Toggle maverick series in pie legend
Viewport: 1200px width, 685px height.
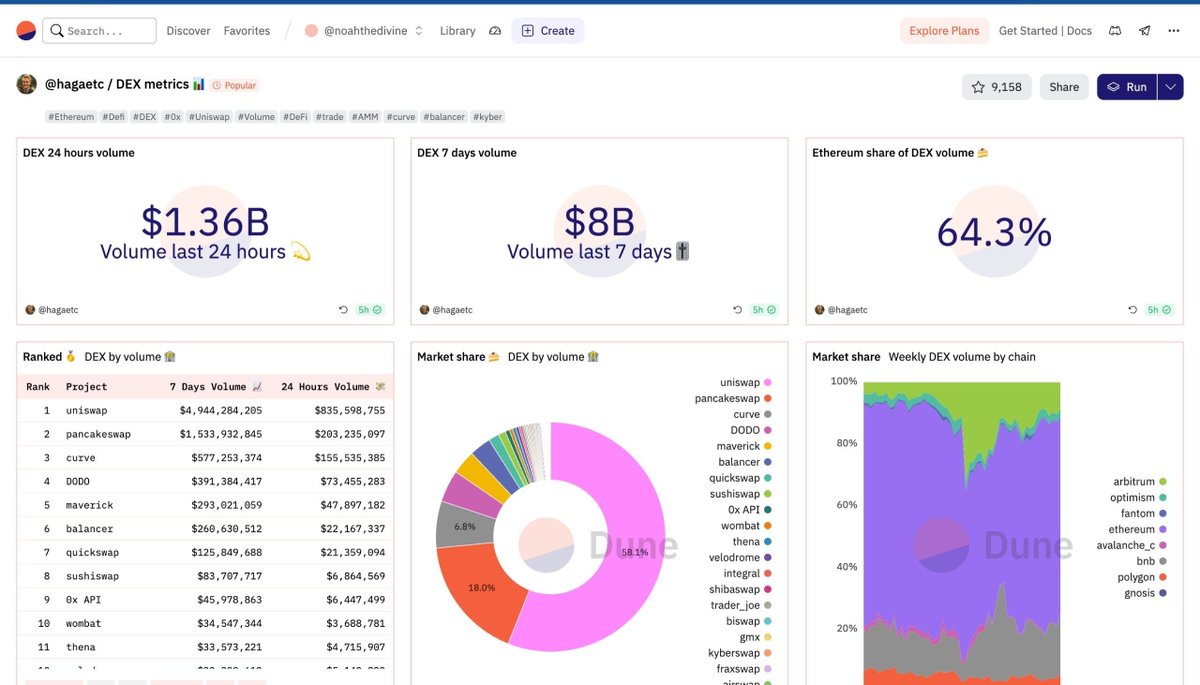tap(745, 446)
